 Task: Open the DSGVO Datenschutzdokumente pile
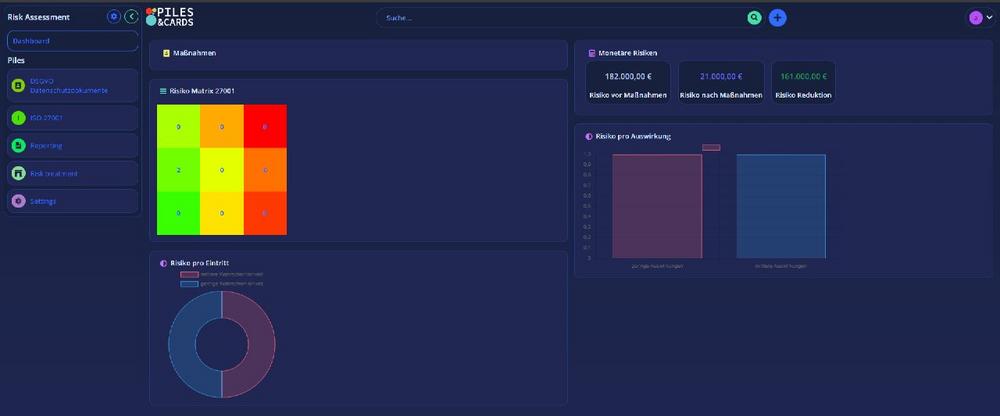pyautogui.click(x=72, y=86)
